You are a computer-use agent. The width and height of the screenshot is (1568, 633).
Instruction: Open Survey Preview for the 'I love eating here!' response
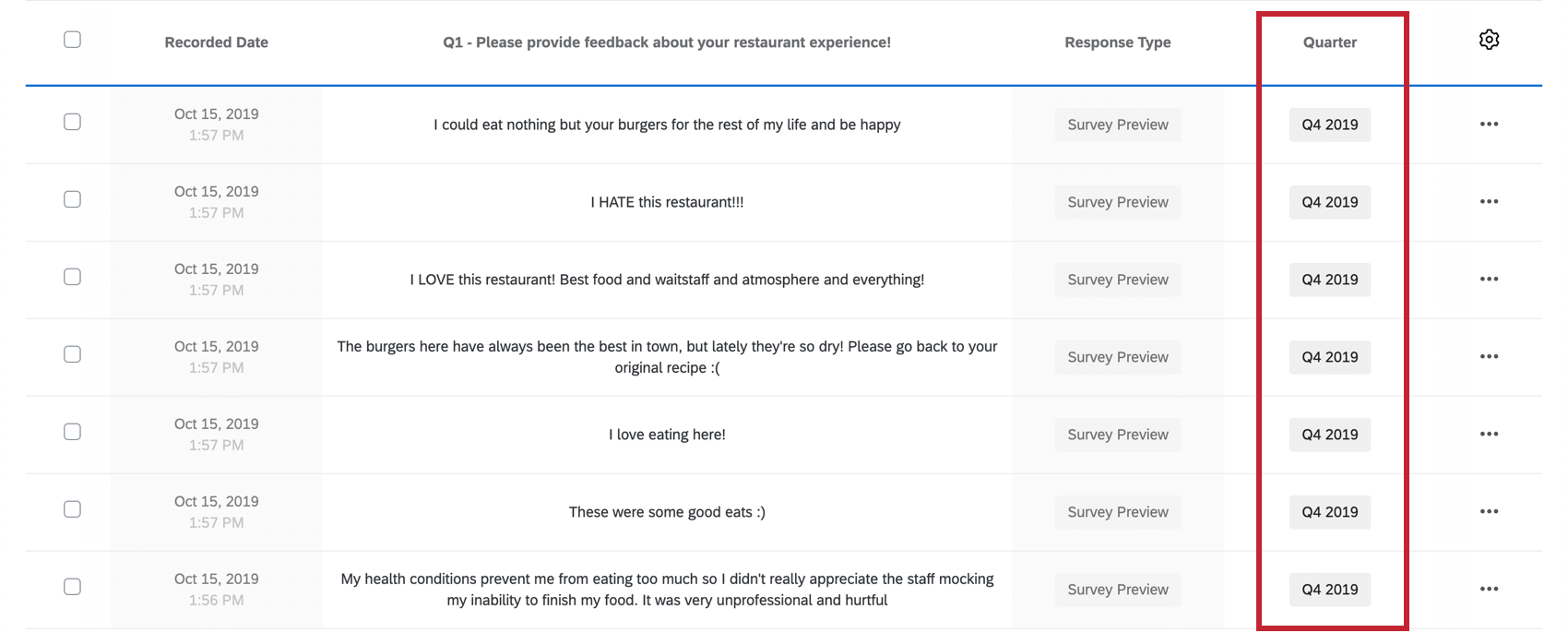pyautogui.click(x=1117, y=434)
